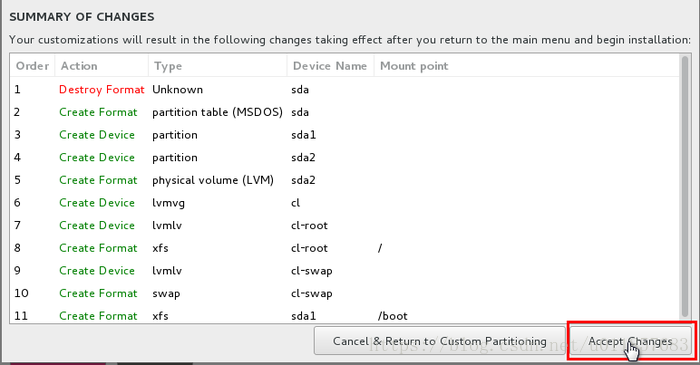This screenshot has width=700, height=365.
Task: Click the Type column header
Action: (217, 66)
